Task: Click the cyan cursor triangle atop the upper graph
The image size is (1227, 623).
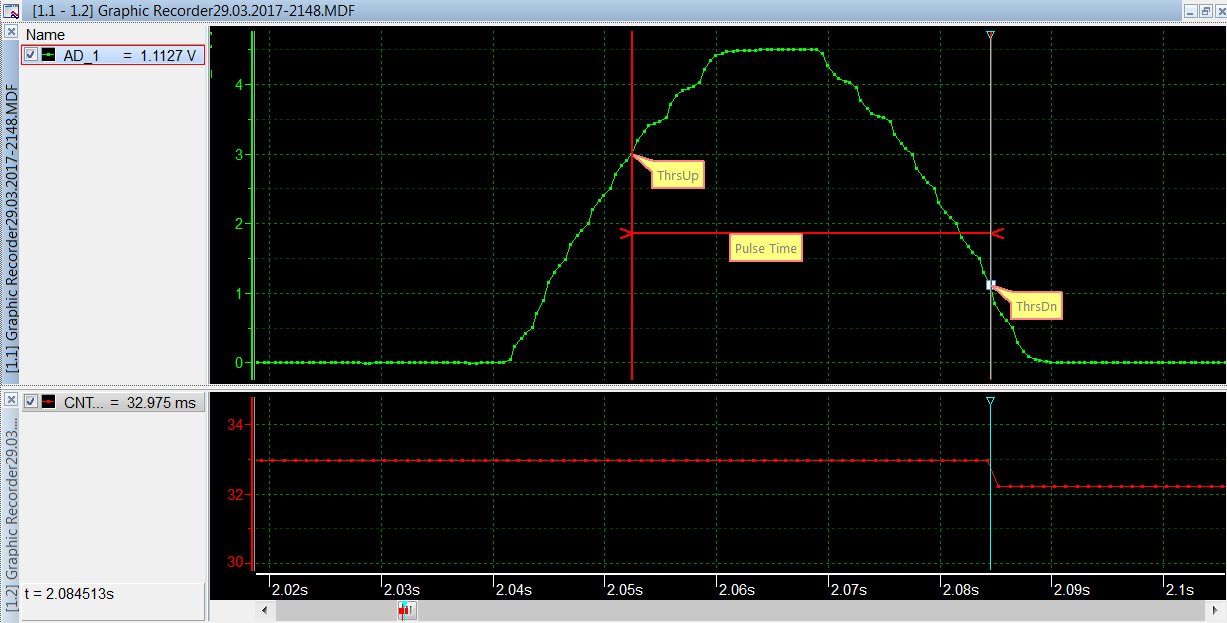Action: (990, 35)
